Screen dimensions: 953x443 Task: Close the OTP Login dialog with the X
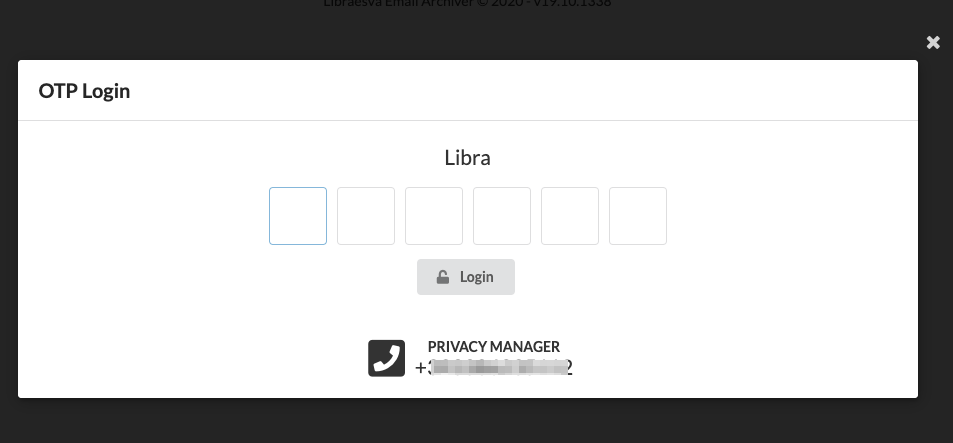pos(933,42)
